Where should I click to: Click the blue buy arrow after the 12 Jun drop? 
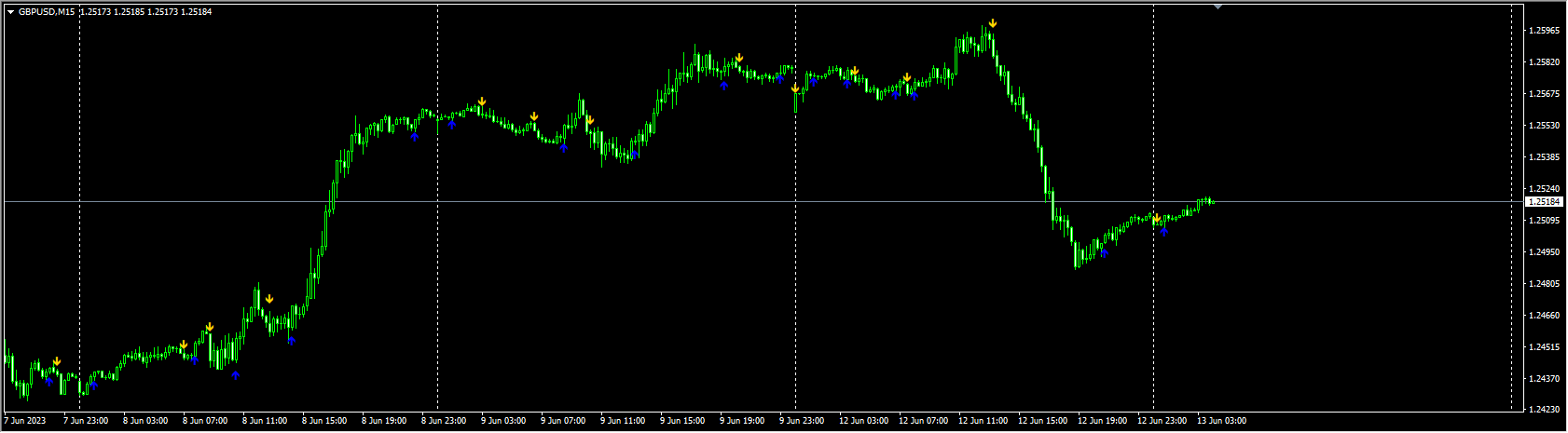point(1104,251)
